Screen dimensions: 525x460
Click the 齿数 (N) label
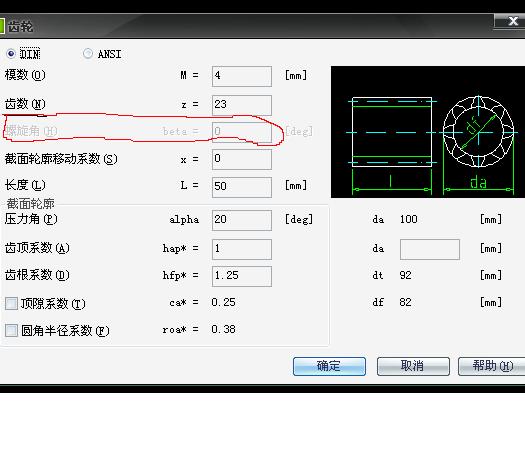coord(25,104)
